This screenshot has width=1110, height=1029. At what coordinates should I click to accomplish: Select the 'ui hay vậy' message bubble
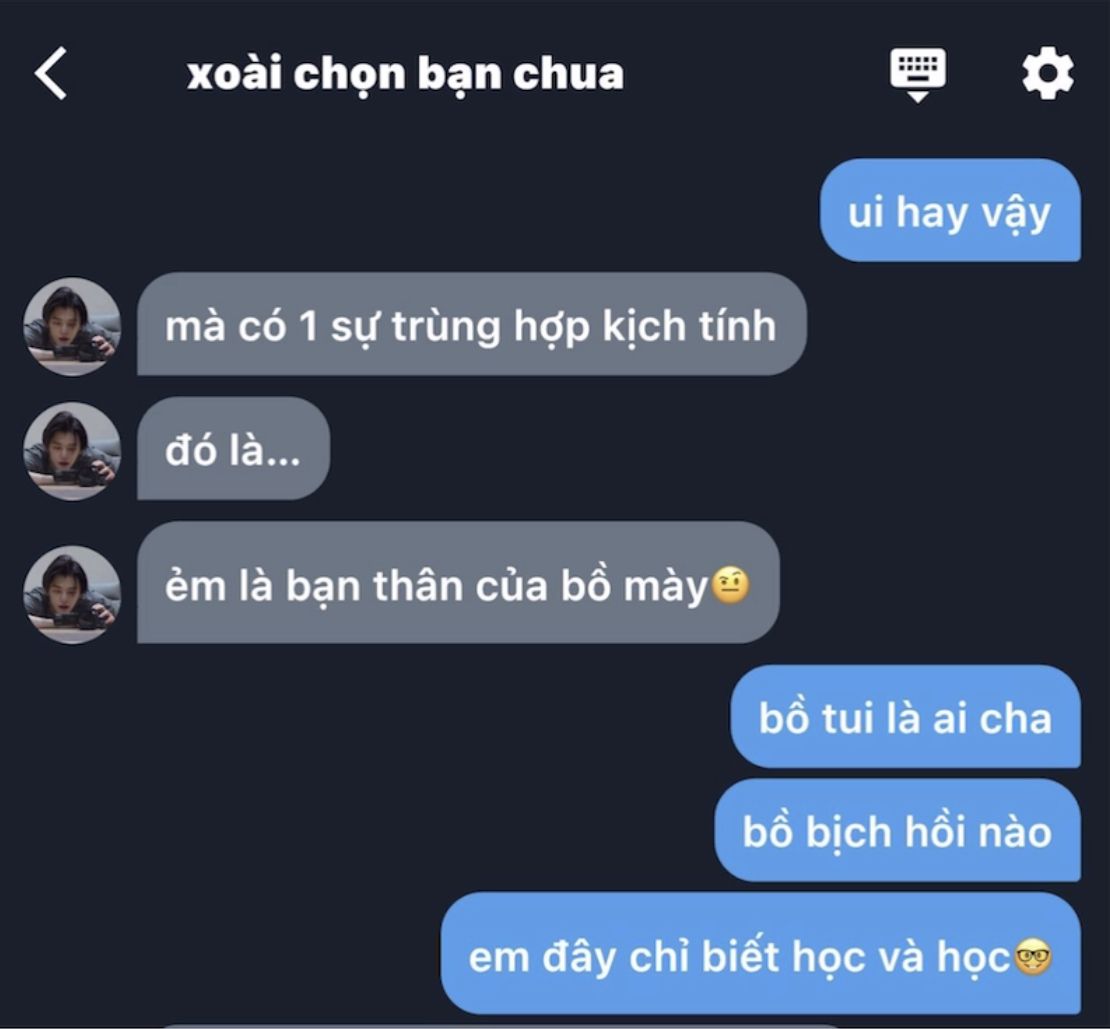(950, 210)
